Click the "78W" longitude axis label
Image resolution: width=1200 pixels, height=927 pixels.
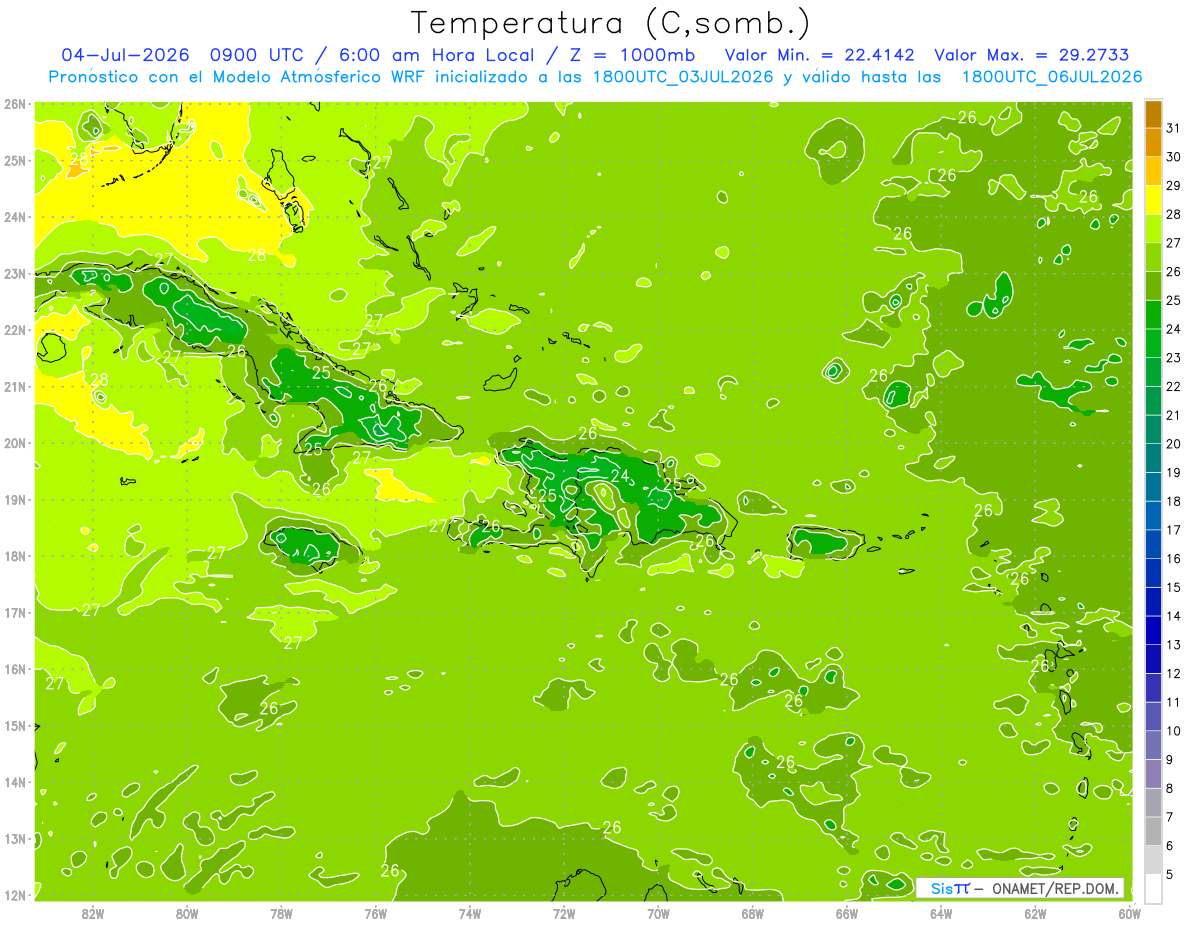pos(281,913)
